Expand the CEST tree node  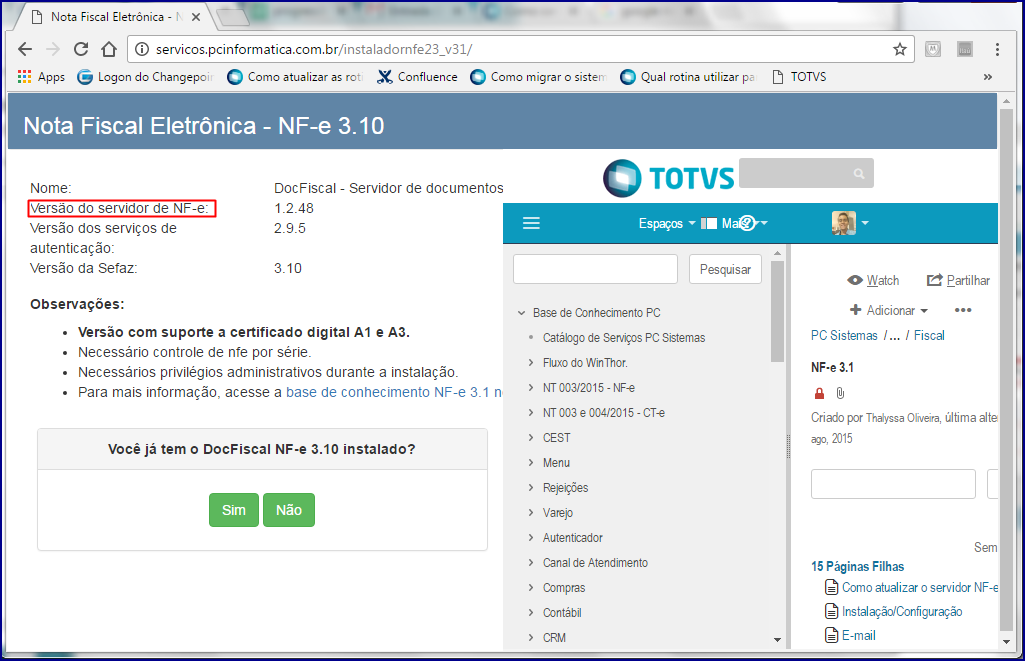(x=531, y=438)
